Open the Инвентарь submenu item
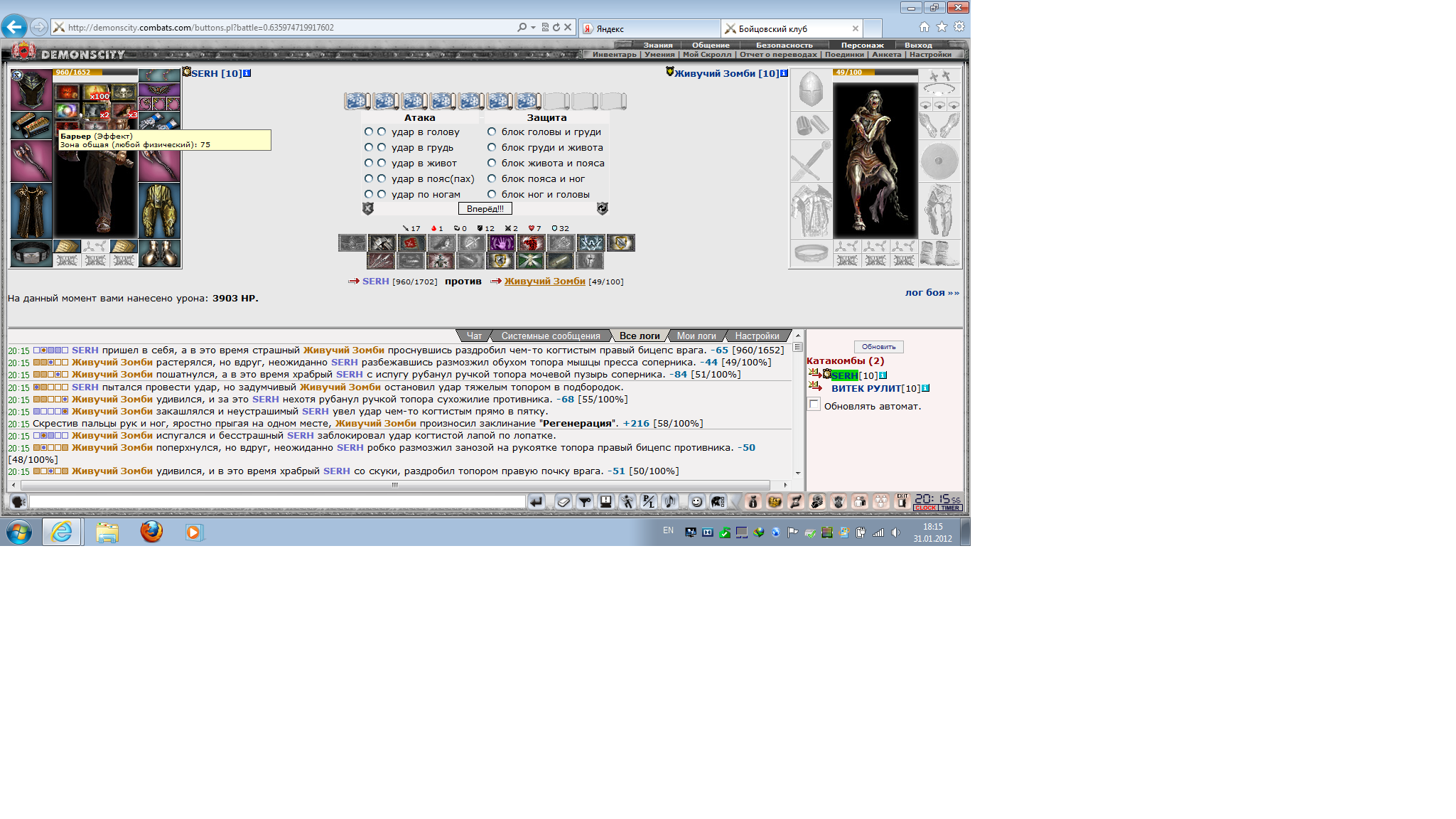1456x819 pixels. (615, 54)
